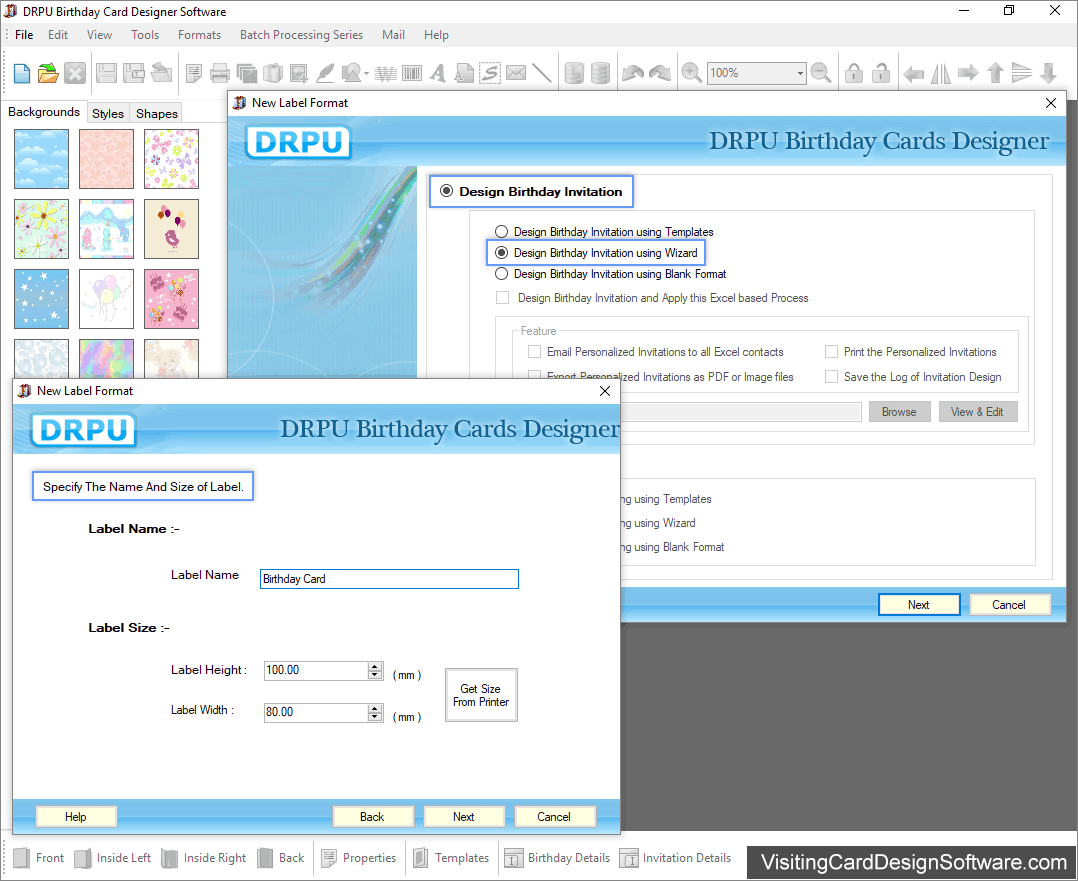Image resolution: width=1078 pixels, height=881 pixels.
Task: Select the blue stars background thumbnail
Action: coord(41,299)
